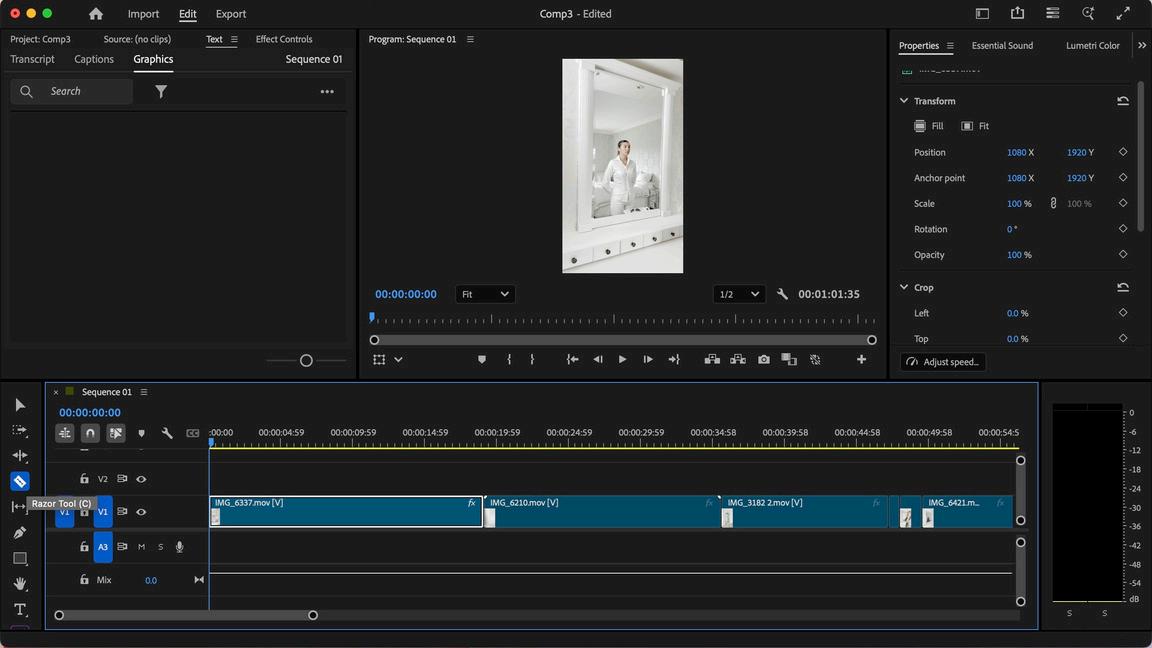Show overflow panels double chevron
Image resolution: width=1152 pixels, height=648 pixels.
point(1142,46)
